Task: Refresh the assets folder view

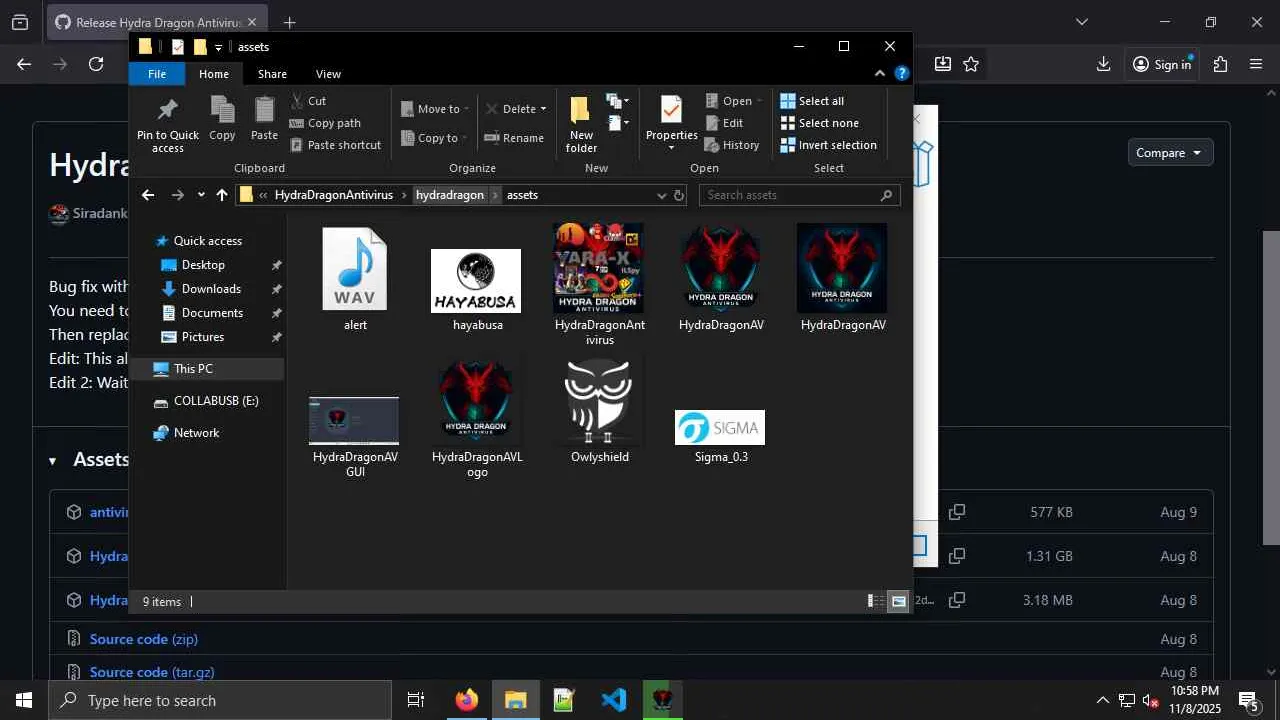Action: point(679,195)
